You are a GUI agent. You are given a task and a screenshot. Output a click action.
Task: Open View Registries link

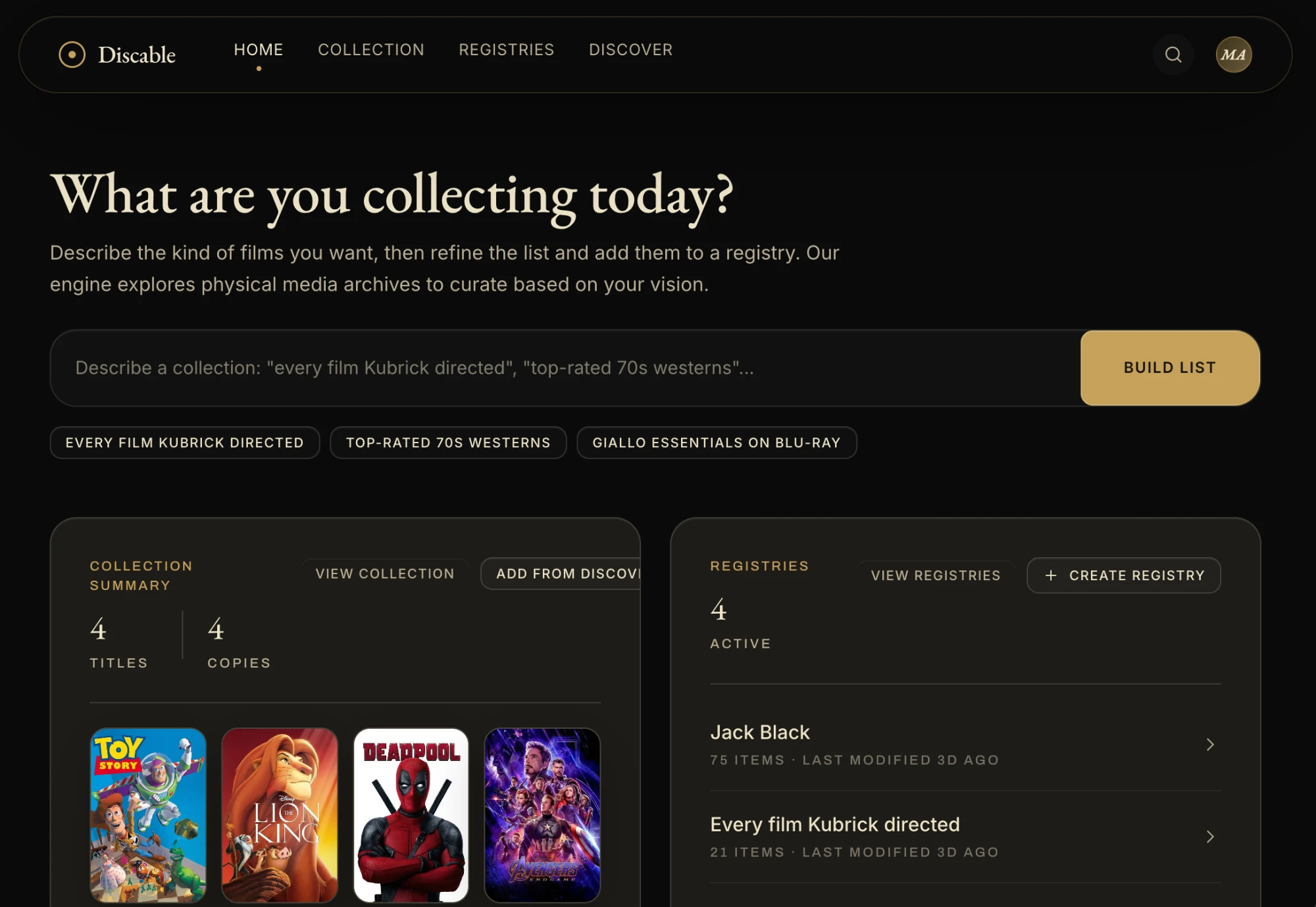tap(936, 576)
